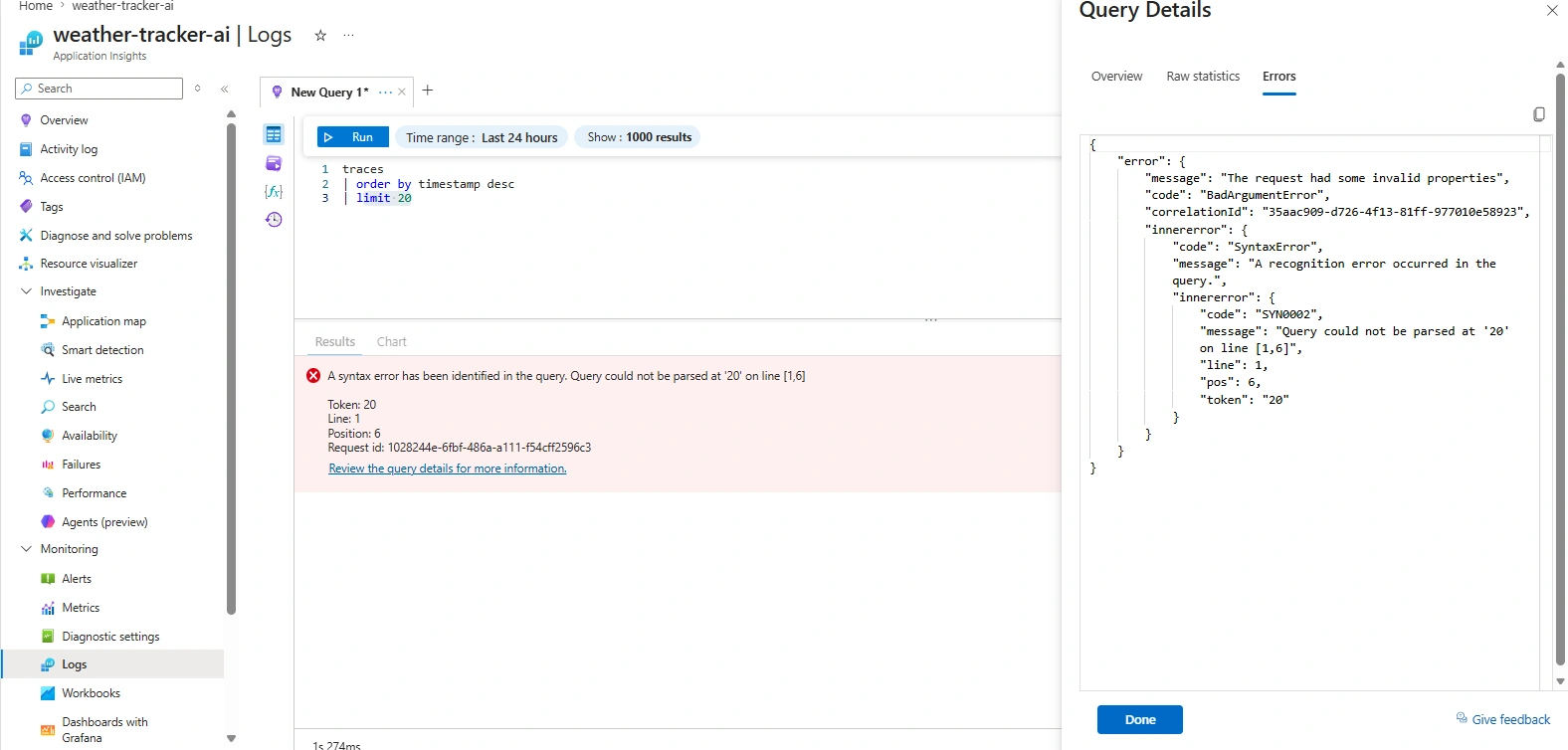Click the sidebar expand/collapse sort arrows icon
Image resolution: width=1568 pixels, height=750 pixels.
tap(198, 89)
